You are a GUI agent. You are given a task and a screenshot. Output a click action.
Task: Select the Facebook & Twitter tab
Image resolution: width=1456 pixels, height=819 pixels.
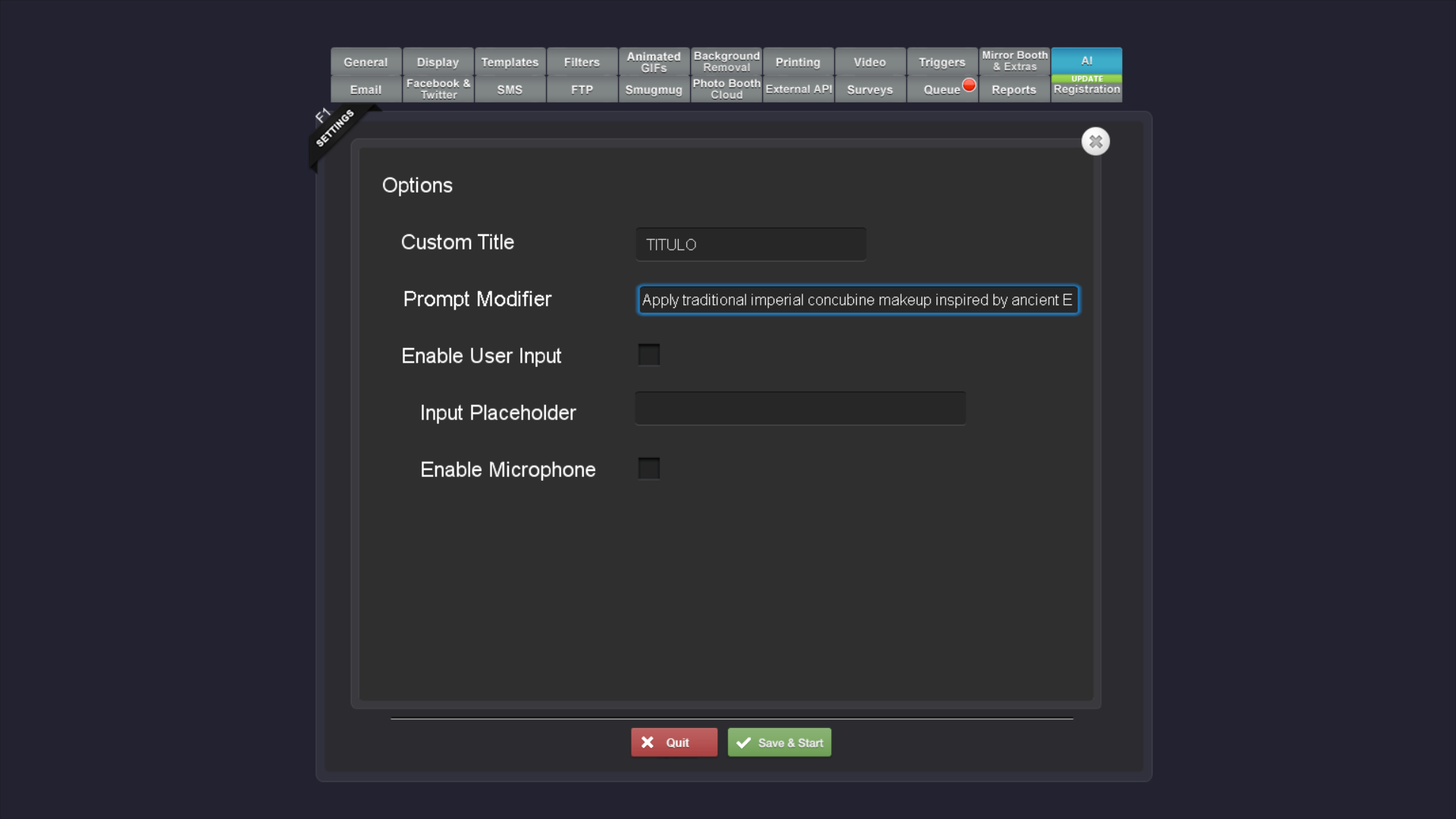pos(438,89)
